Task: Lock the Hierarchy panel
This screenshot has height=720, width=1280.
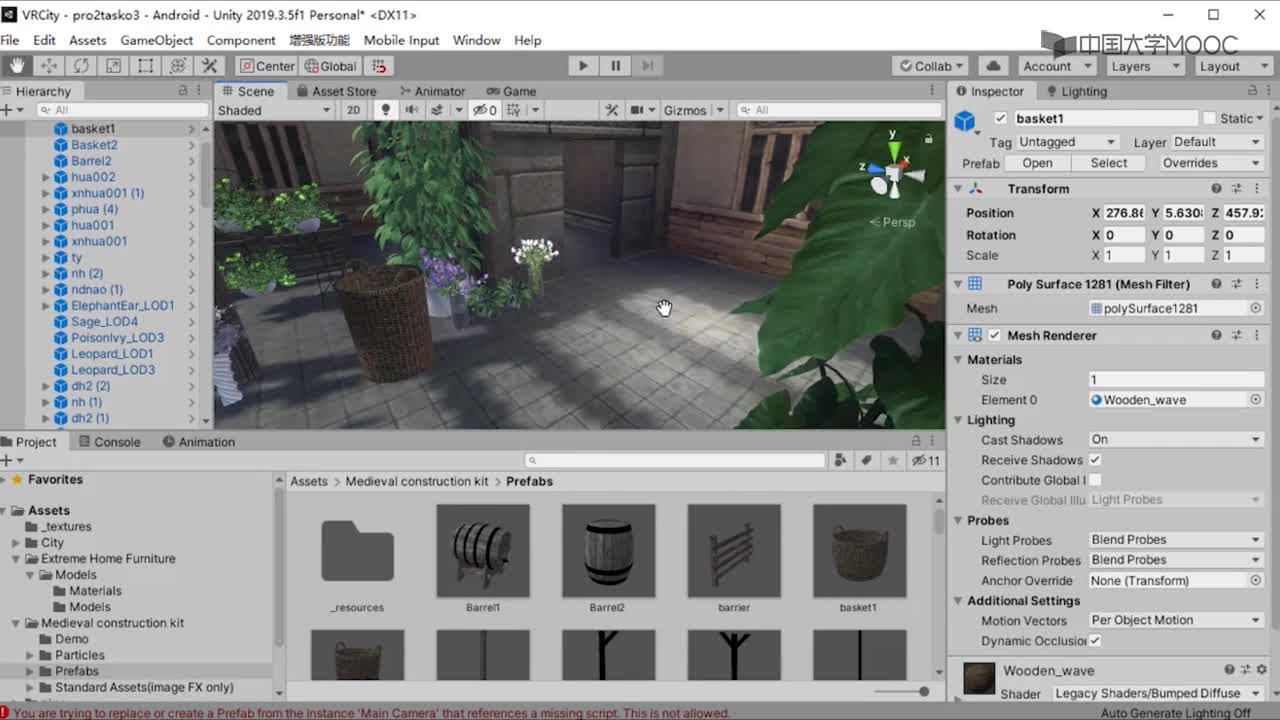Action: point(183,90)
